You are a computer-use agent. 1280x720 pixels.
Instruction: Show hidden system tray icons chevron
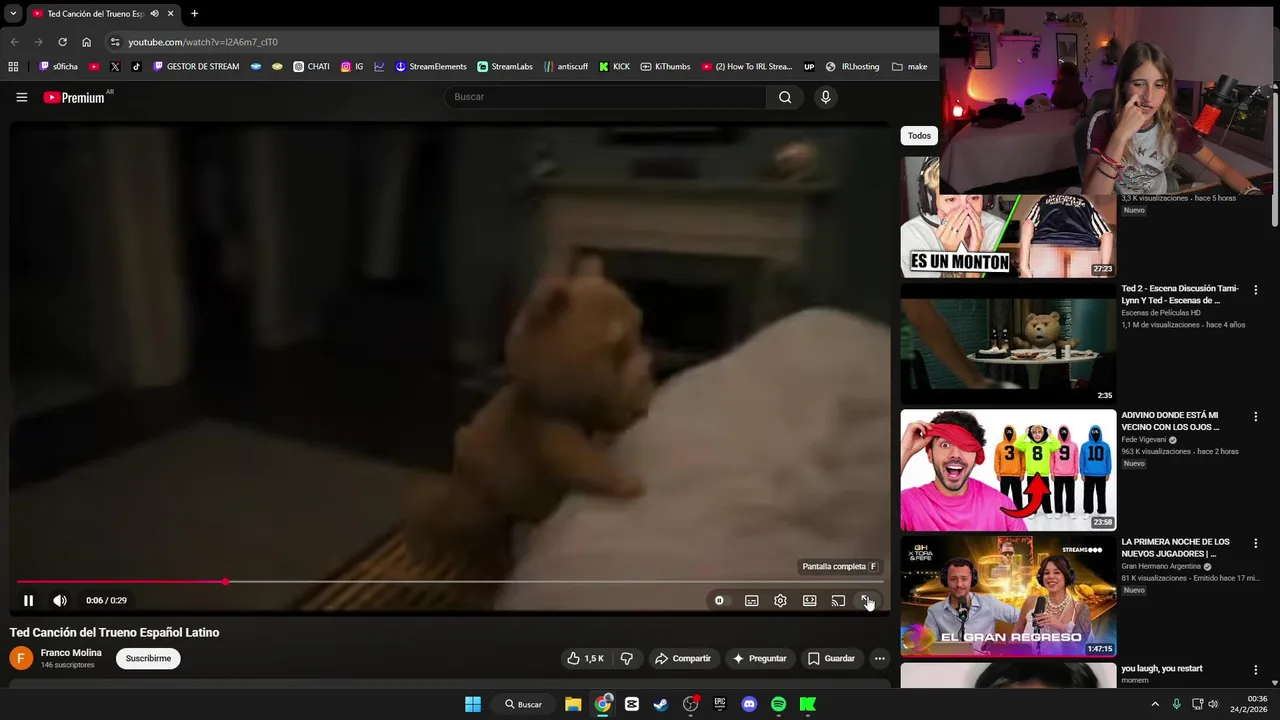click(1155, 704)
